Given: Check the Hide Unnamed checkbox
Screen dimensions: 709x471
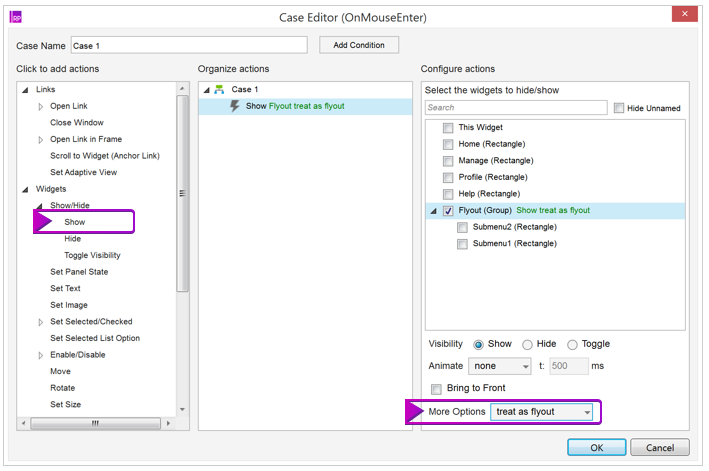Looking at the screenshot, I should [619, 108].
